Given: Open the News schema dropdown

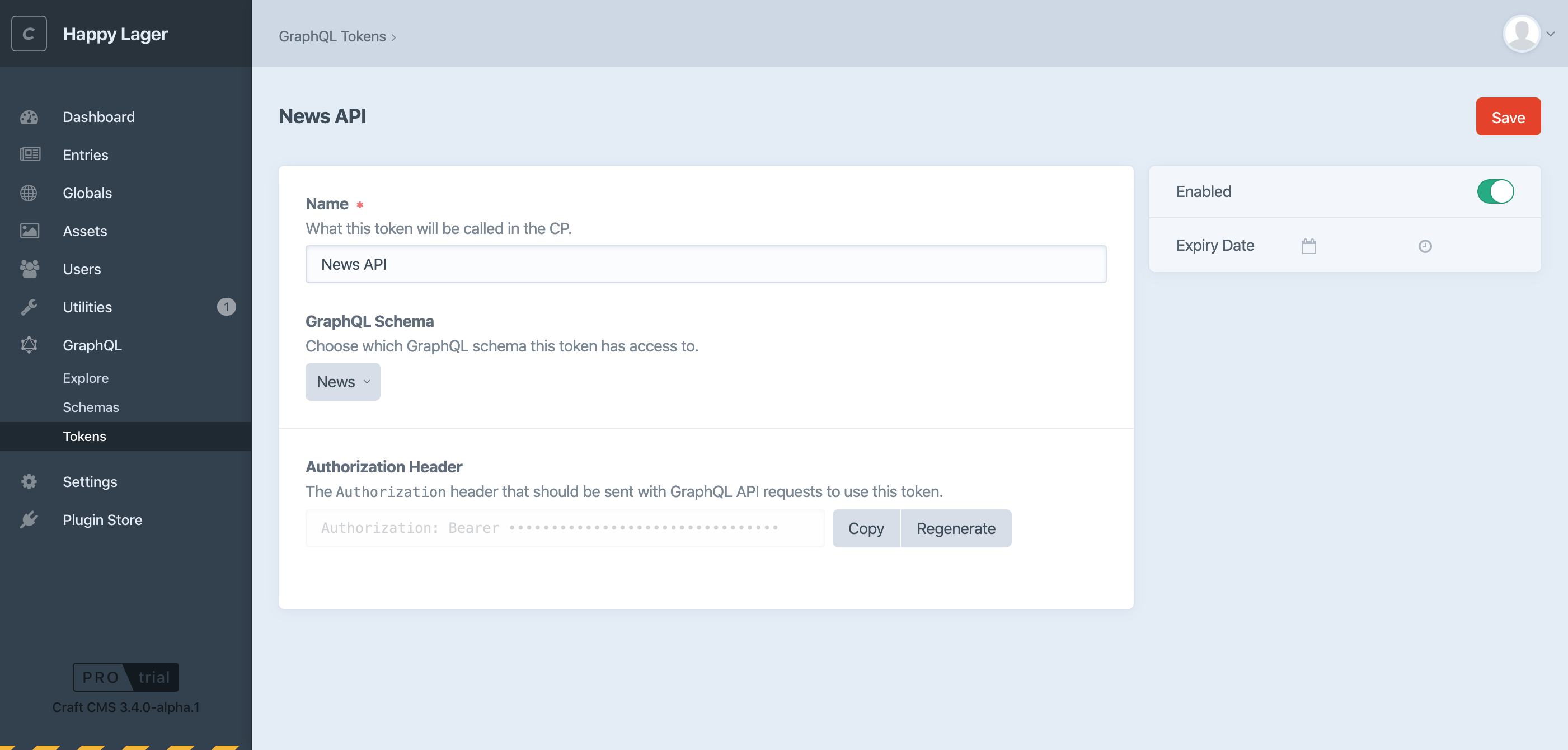Looking at the screenshot, I should pos(342,382).
